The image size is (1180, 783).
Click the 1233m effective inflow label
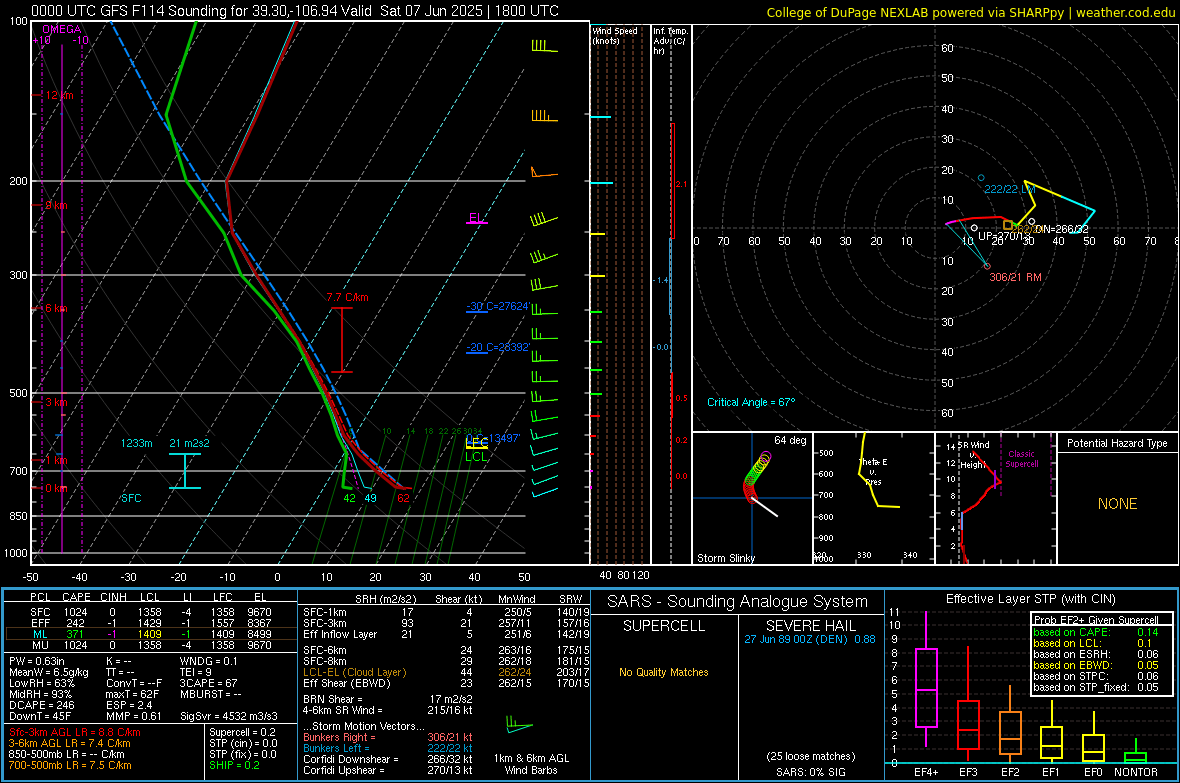(x=137, y=443)
